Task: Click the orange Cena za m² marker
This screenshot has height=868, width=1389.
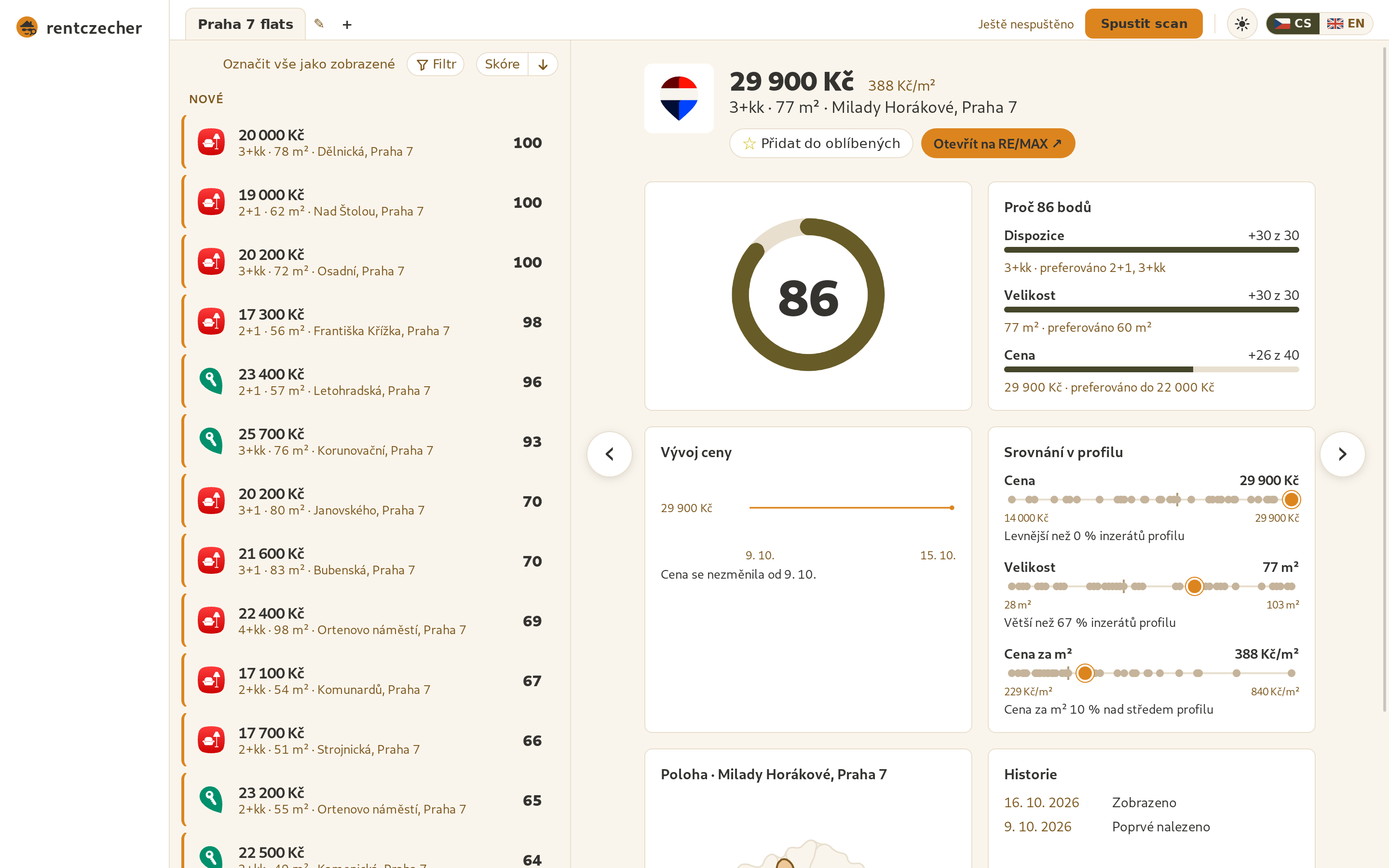Action: [x=1085, y=673]
